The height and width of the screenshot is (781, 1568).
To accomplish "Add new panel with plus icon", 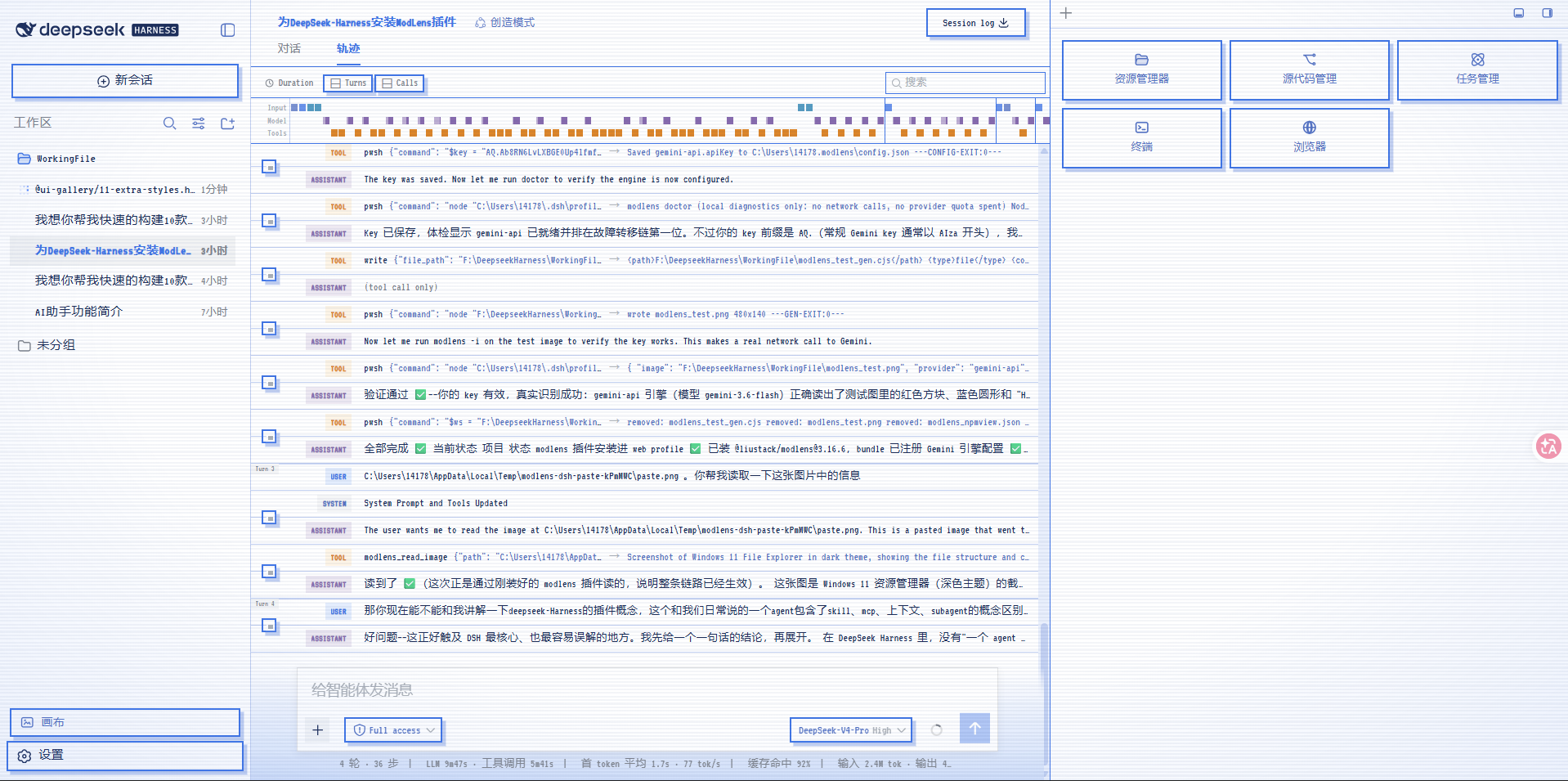I will click(1066, 13).
